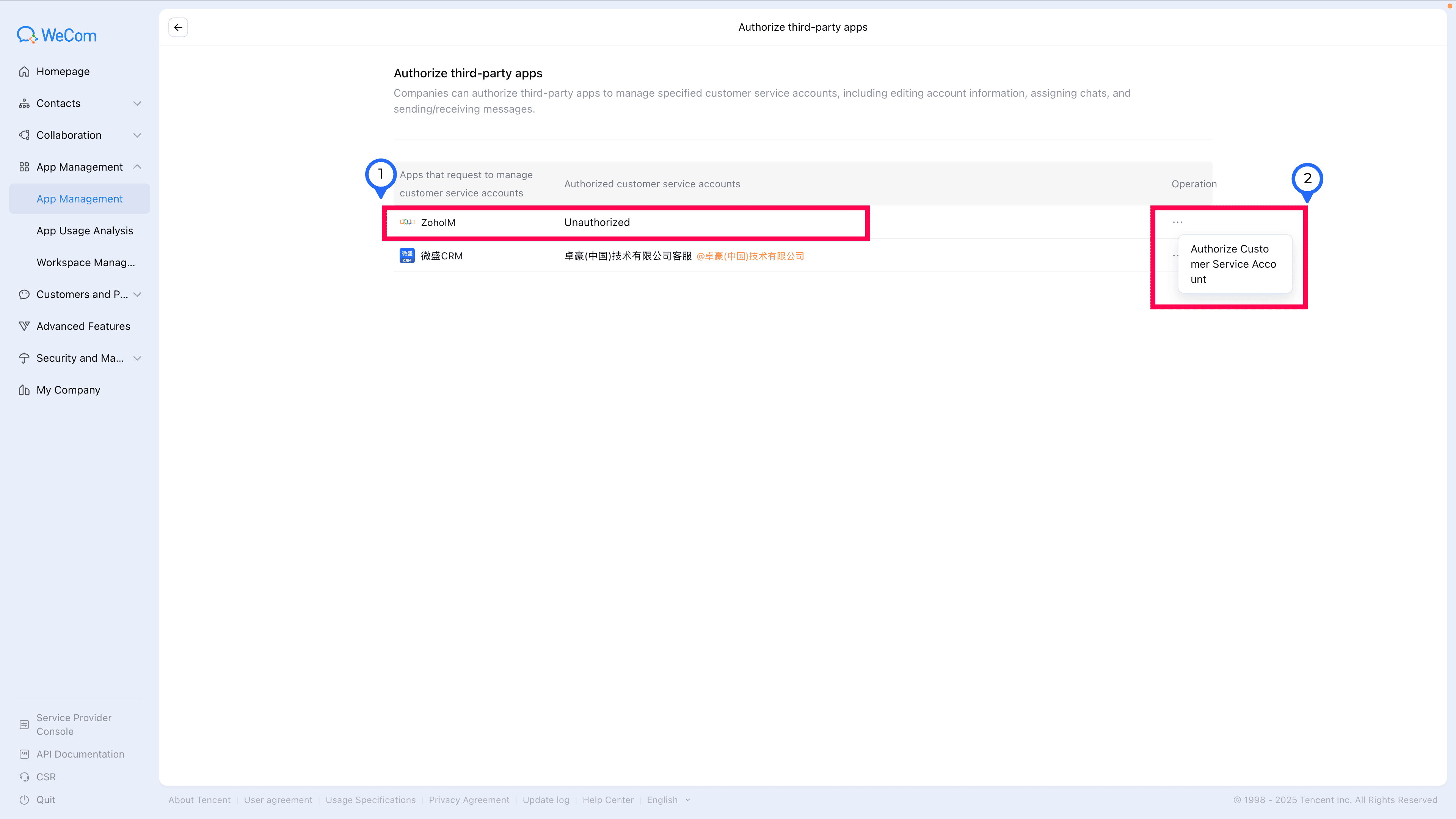Click the orange @卓豪(中国)技术有限公司 link
1456x819 pixels.
click(x=750, y=256)
